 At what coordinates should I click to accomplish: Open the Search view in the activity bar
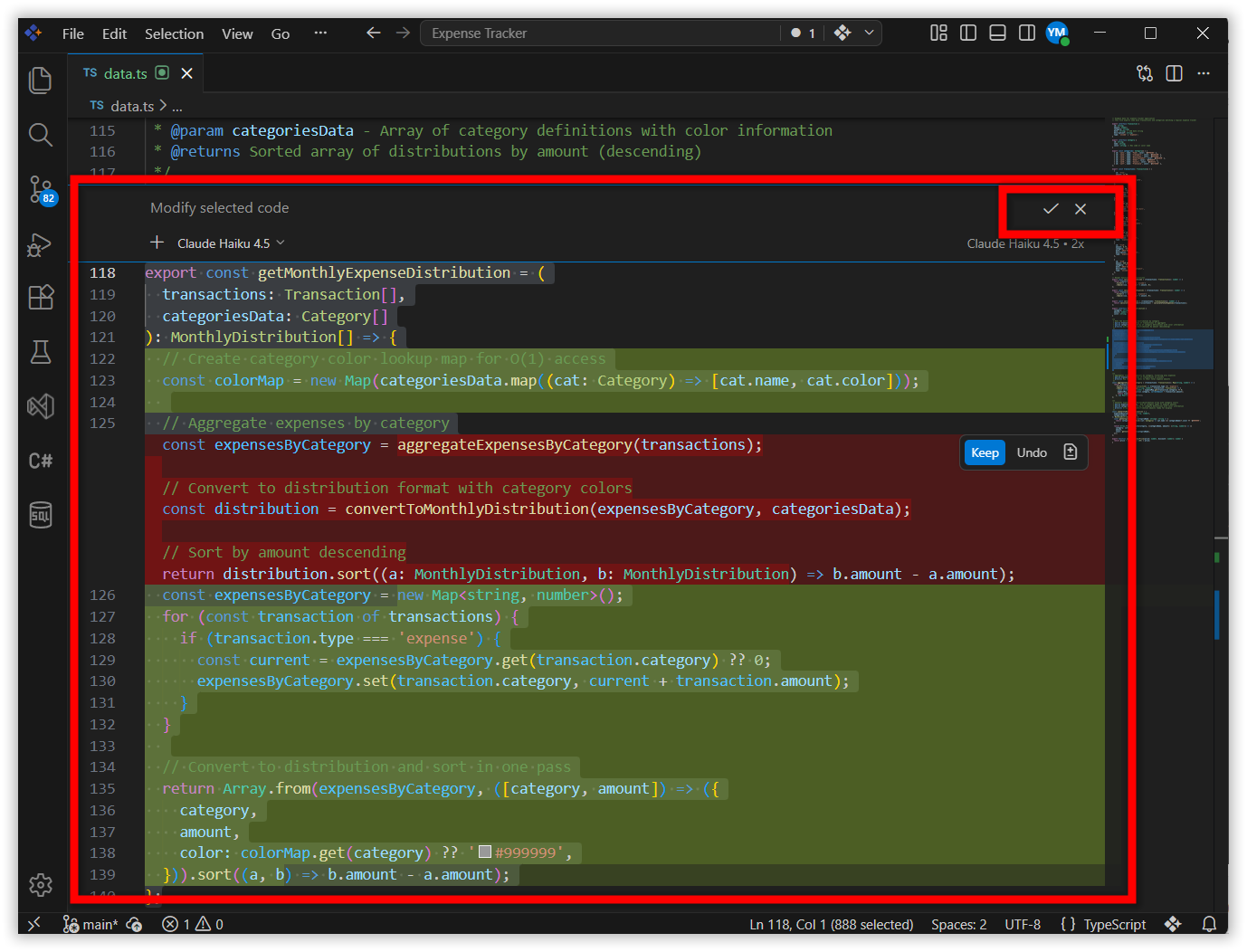[41, 135]
